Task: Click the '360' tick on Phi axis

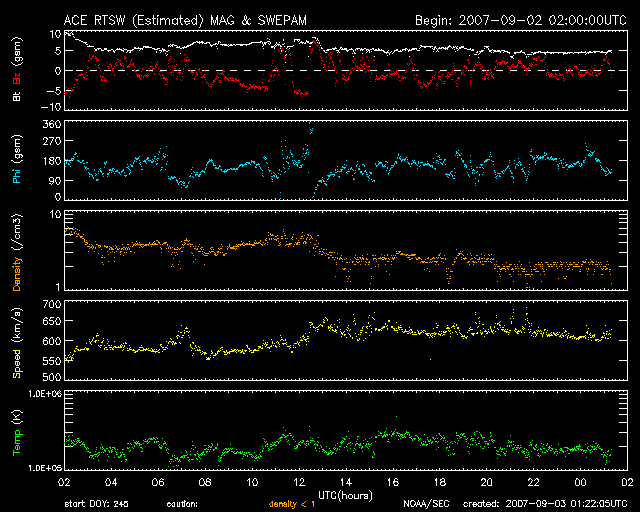Action: pos(52,125)
